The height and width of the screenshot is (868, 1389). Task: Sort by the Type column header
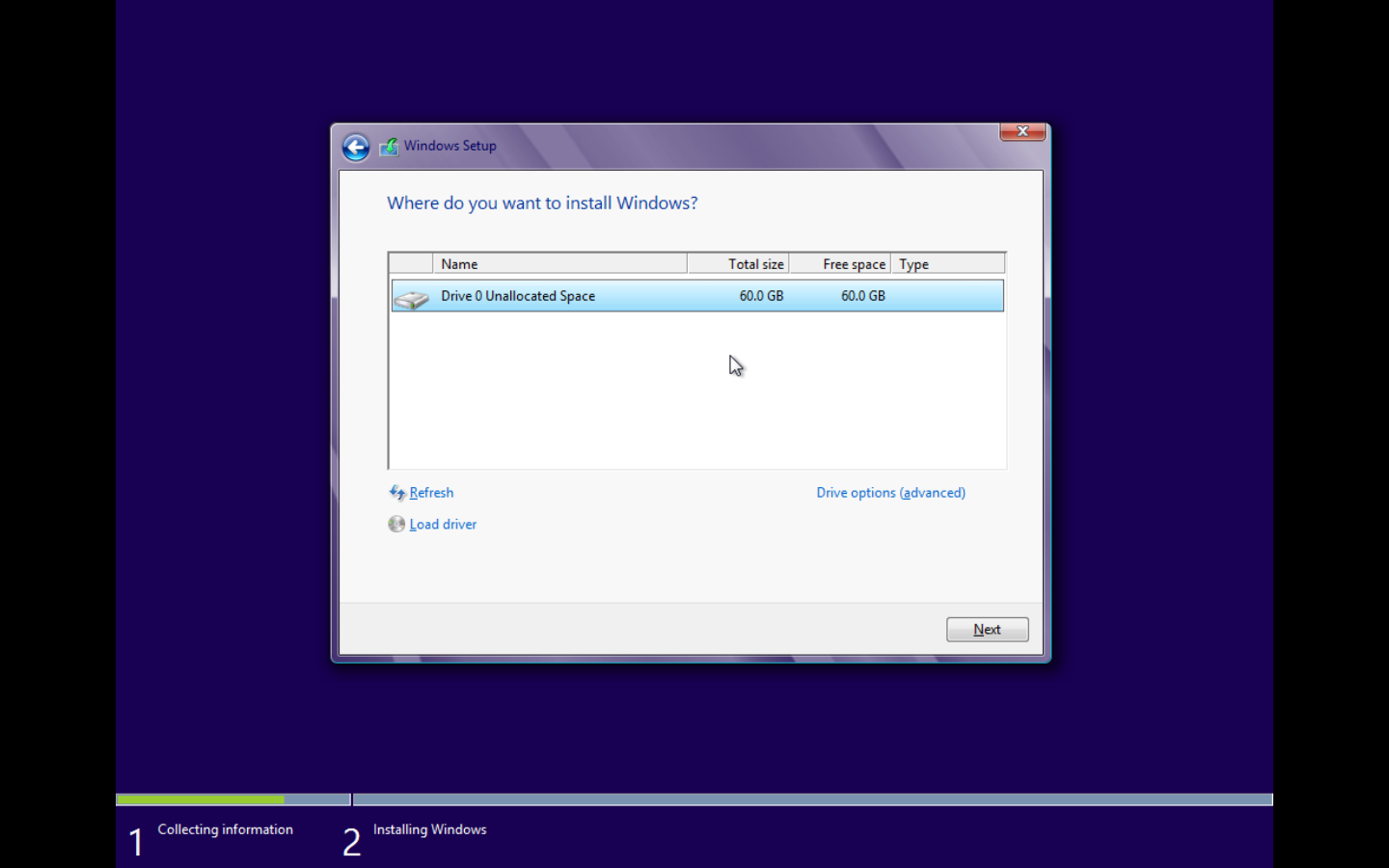click(x=947, y=264)
